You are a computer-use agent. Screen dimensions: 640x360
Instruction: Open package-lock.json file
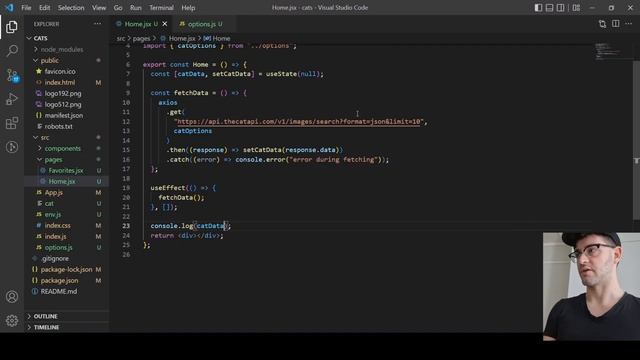pyautogui.click(x=67, y=270)
